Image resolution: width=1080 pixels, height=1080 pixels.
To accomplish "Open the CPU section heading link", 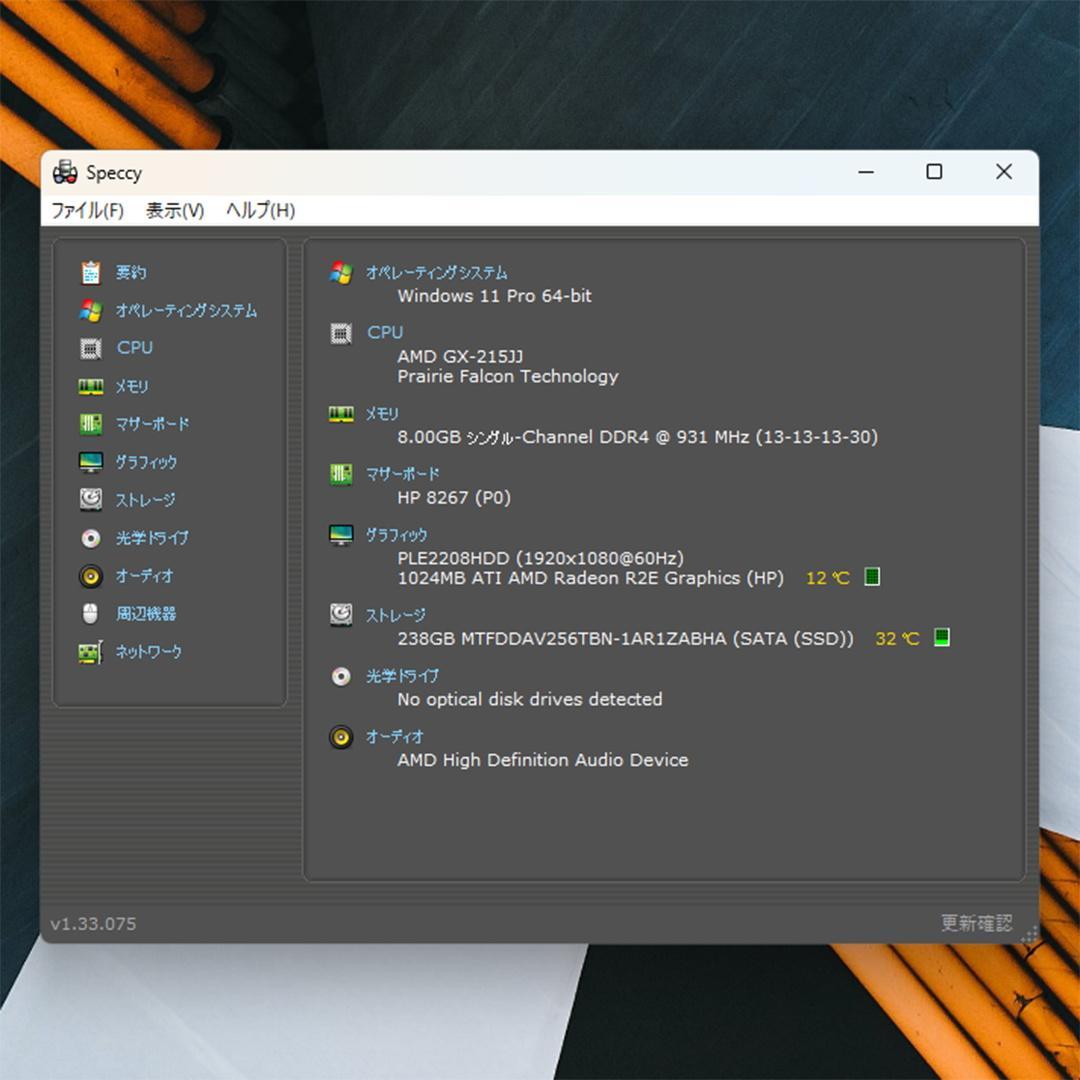I will point(383,332).
